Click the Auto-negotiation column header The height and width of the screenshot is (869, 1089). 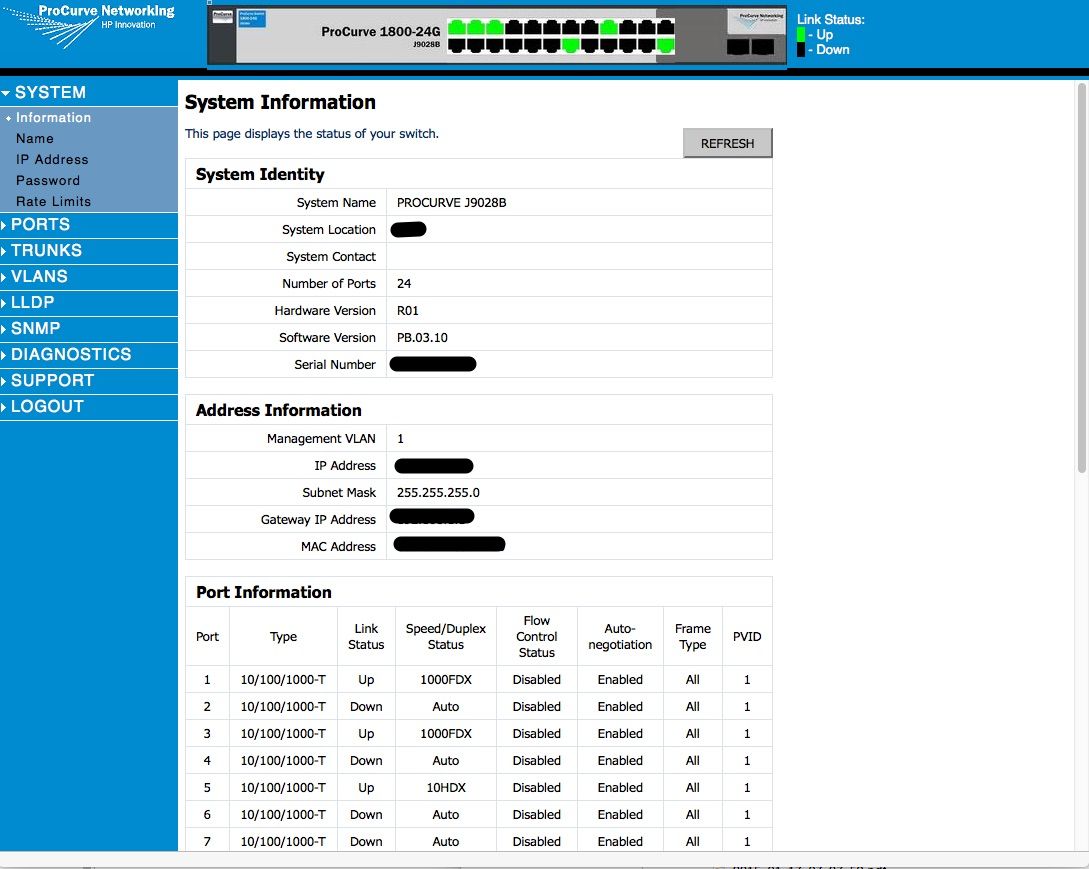coord(620,636)
